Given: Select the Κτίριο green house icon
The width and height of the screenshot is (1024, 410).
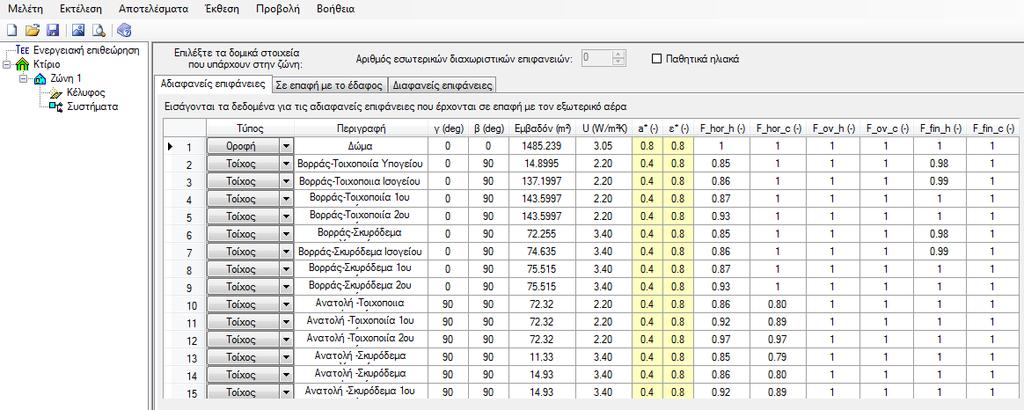Looking at the screenshot, I should point(23,65).
